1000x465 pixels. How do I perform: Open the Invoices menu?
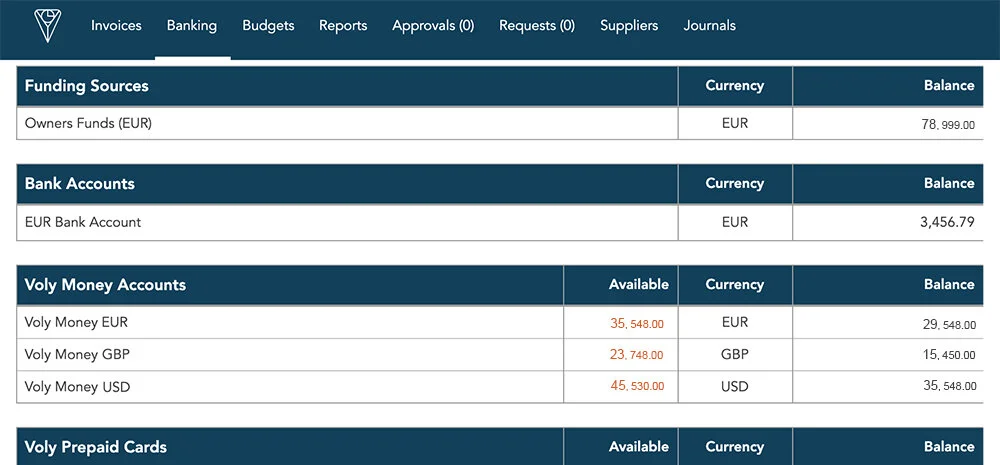116,26
